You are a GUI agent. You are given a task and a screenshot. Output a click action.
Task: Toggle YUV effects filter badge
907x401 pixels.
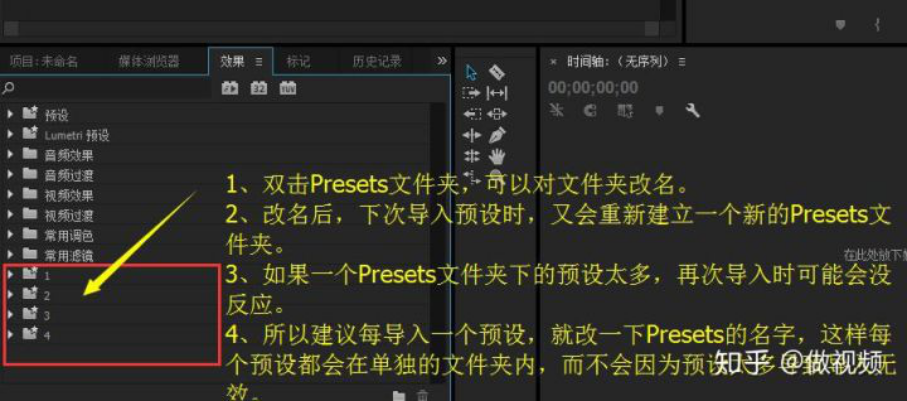(x=287, y=89)
